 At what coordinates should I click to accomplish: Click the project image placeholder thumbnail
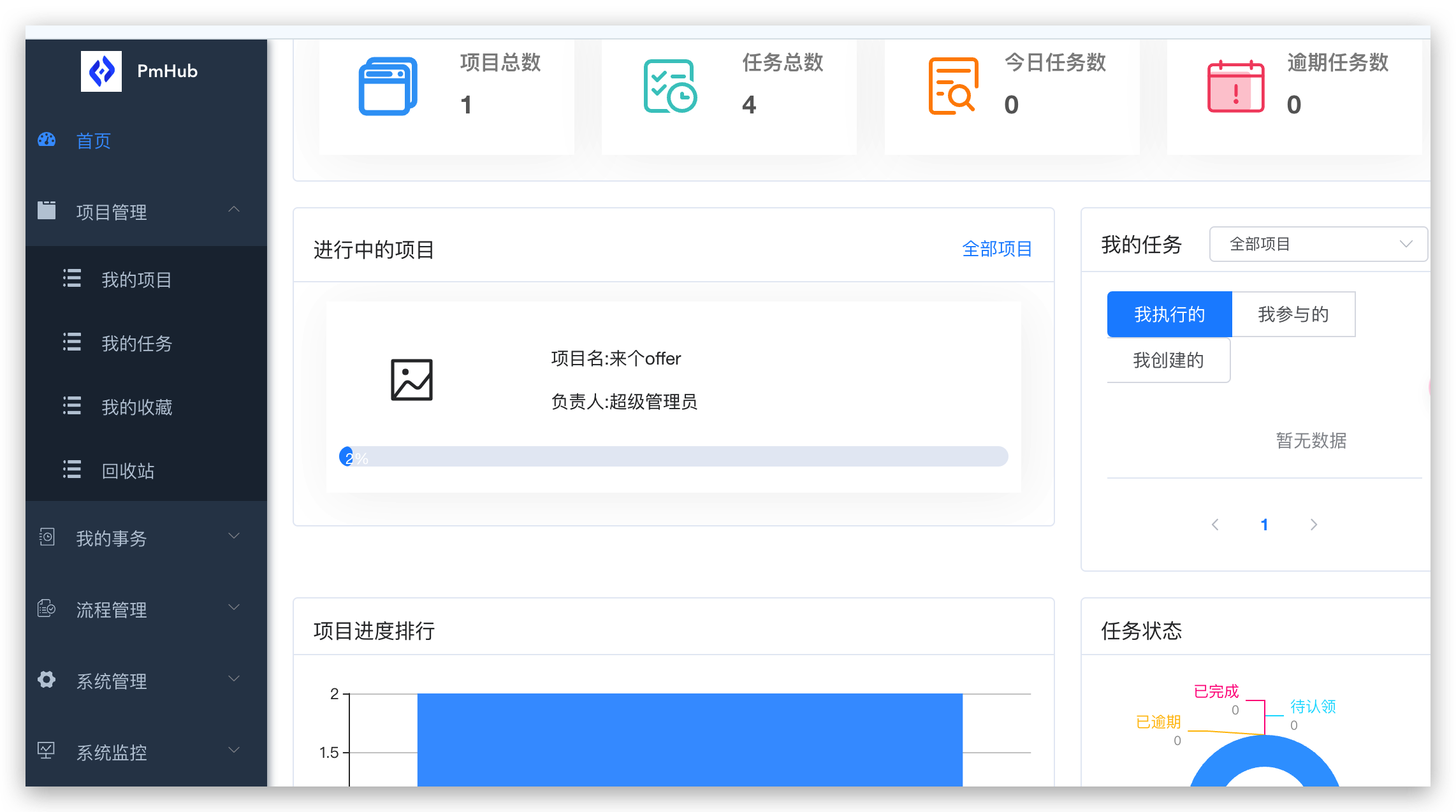pos(412,381)
